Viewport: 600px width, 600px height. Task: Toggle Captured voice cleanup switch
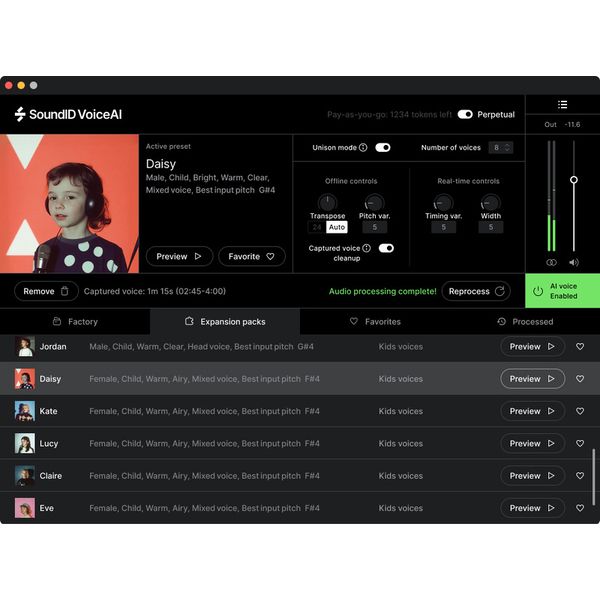click(386, 248)
